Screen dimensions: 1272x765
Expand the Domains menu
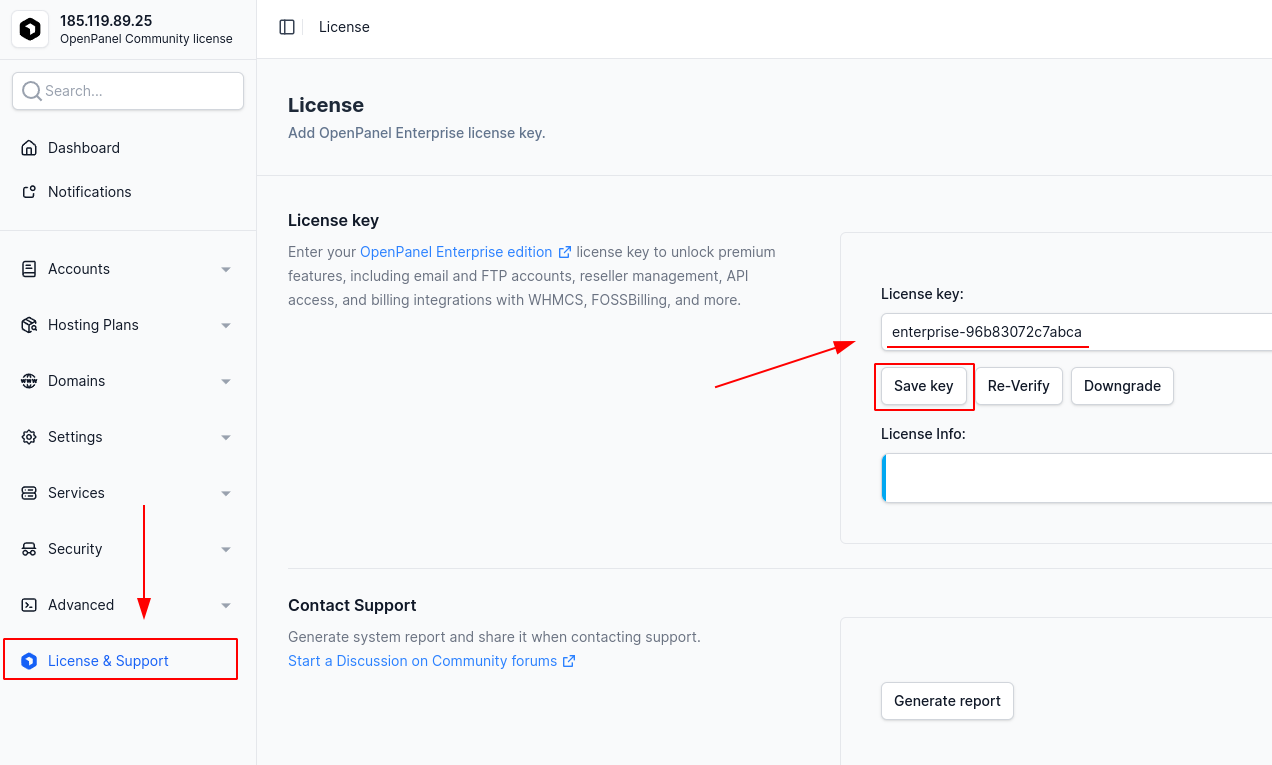click(x=225, y=380)
